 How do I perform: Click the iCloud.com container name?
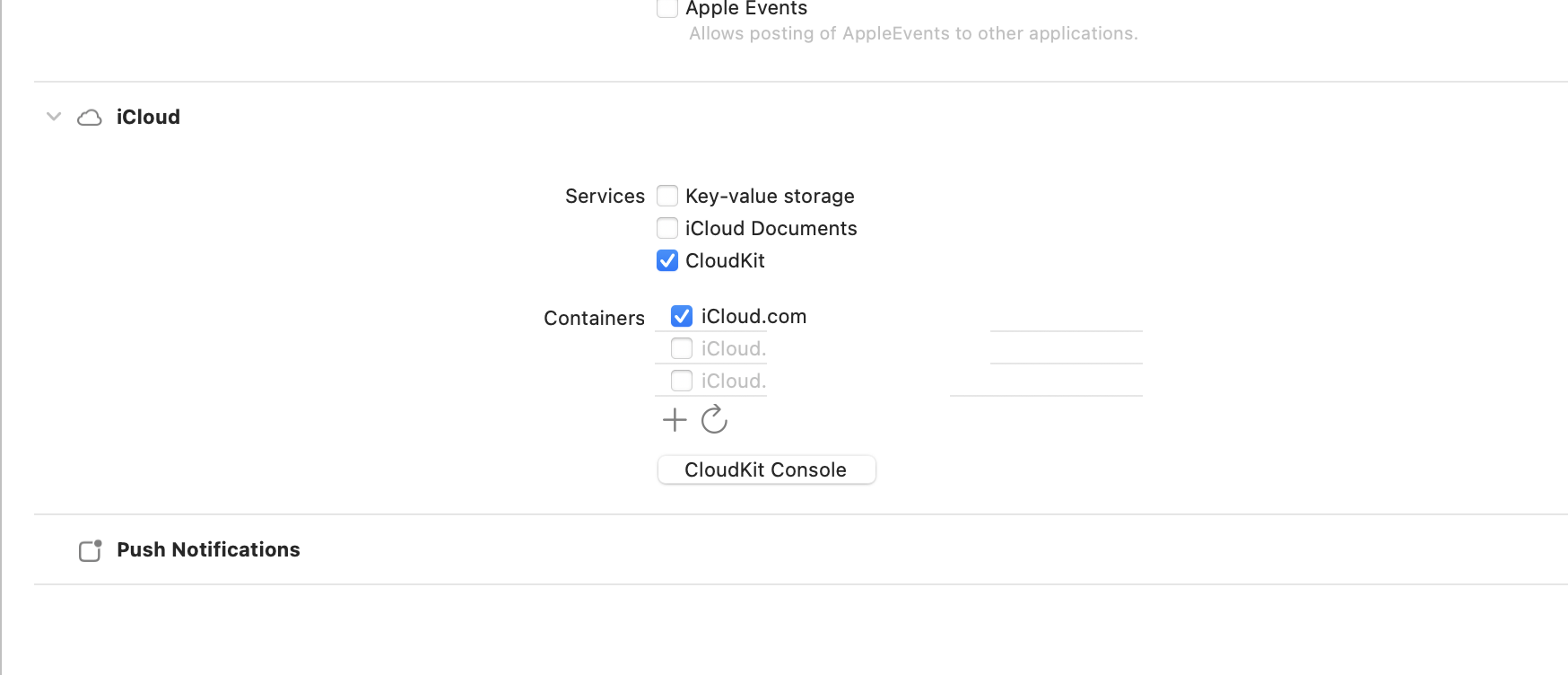[754, 316]
